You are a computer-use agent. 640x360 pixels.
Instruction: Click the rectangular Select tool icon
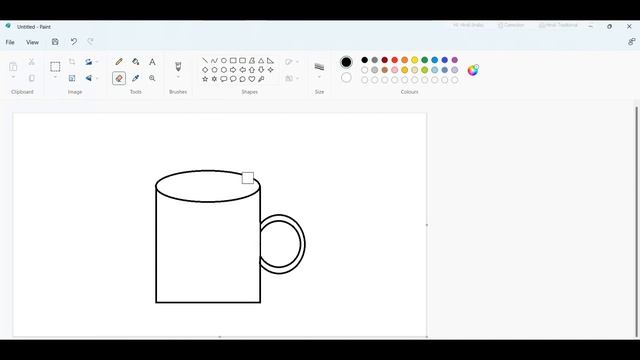coord(55,67)
